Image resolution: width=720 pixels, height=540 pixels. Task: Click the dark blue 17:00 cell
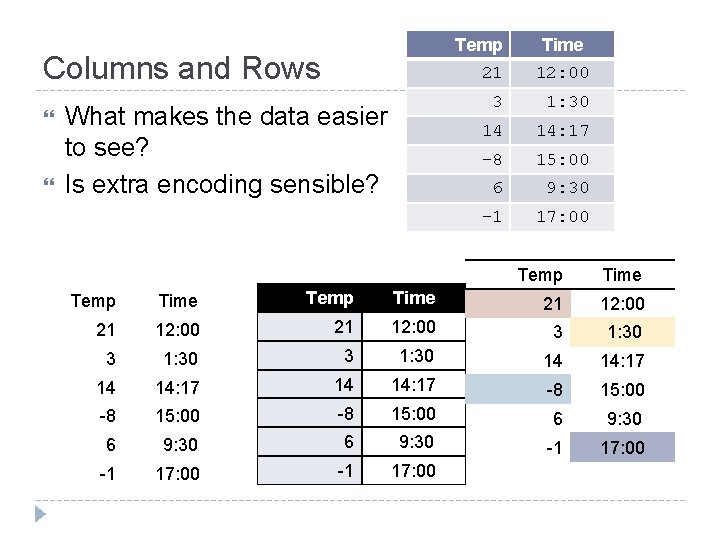[x=623, y=447]
